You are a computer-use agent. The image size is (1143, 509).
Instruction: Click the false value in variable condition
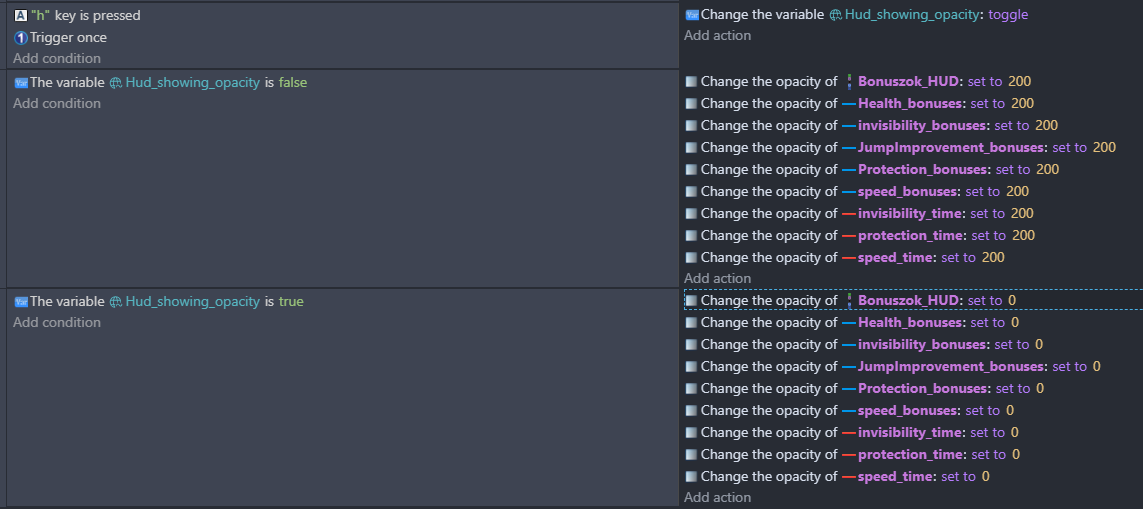[x=293, y=82]
